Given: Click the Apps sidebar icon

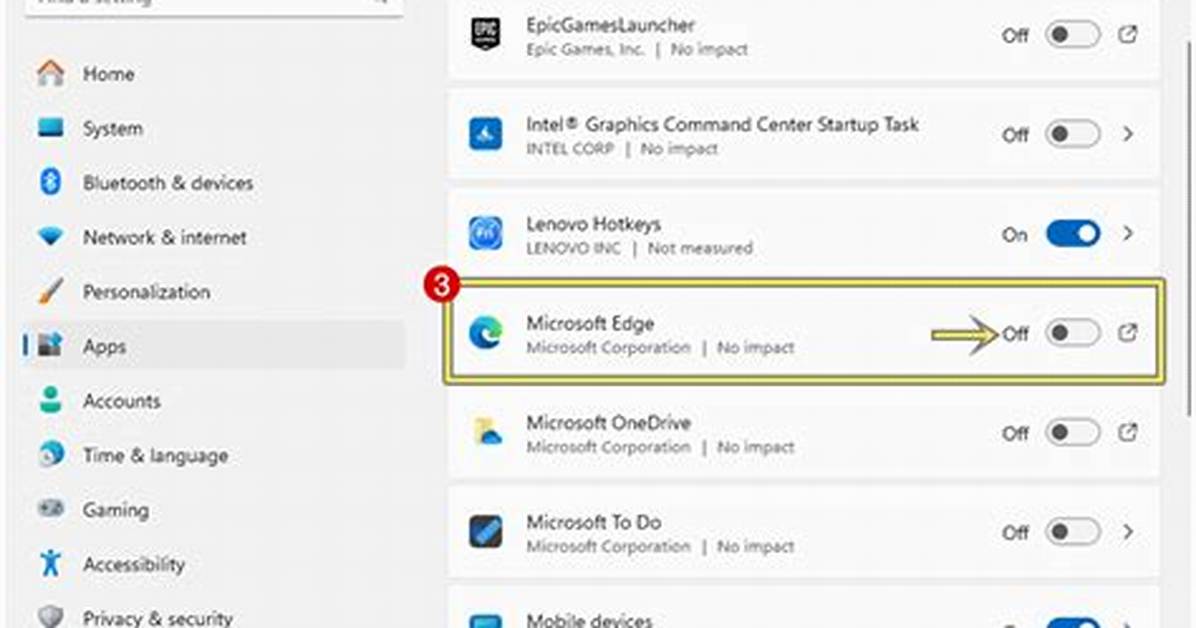Looking at the screenshot, I should point(50,346).
